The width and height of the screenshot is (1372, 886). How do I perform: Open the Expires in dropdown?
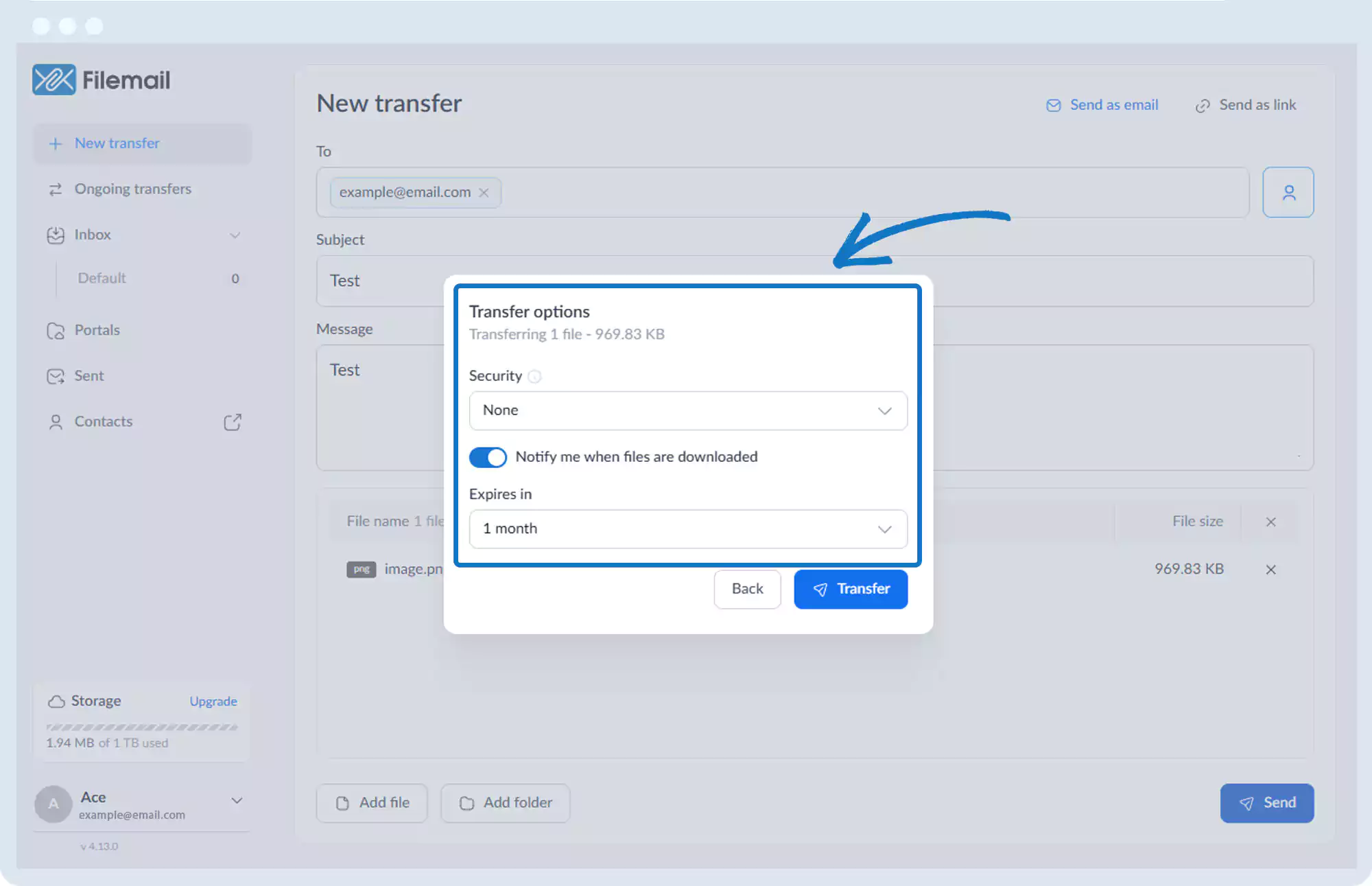[687, 529]
